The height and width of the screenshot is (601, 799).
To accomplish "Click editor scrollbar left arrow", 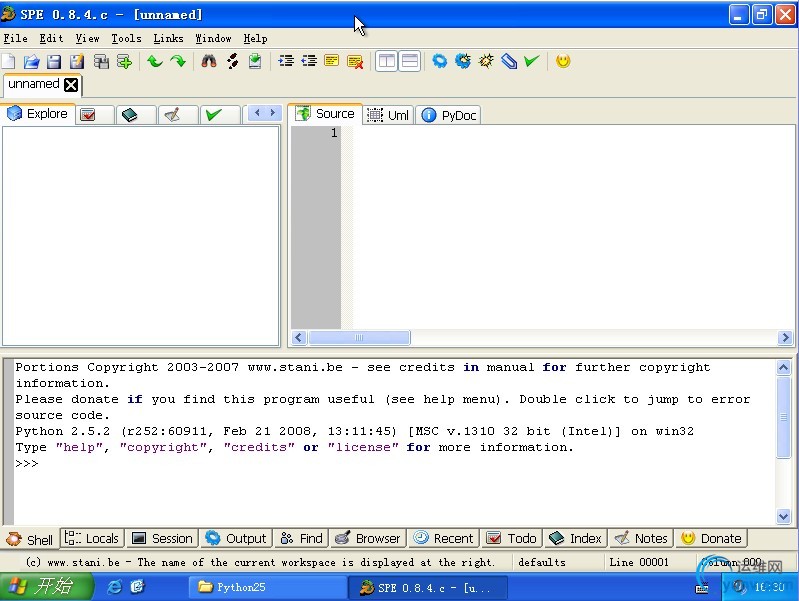I will click(299, 337).
